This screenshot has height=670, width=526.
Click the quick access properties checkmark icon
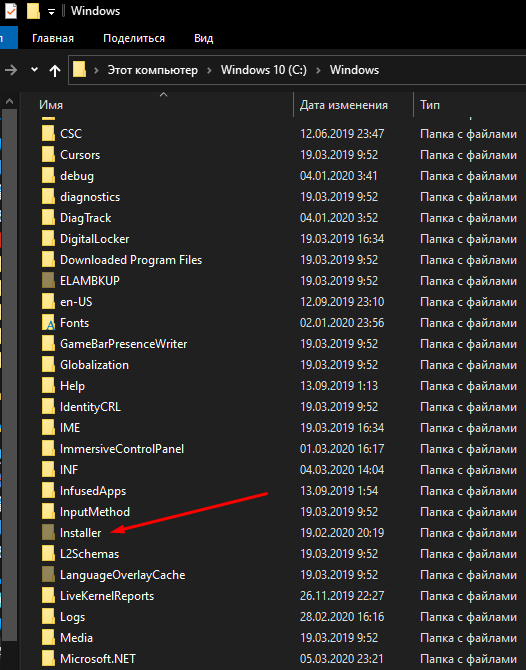click(x=10, y=11)
